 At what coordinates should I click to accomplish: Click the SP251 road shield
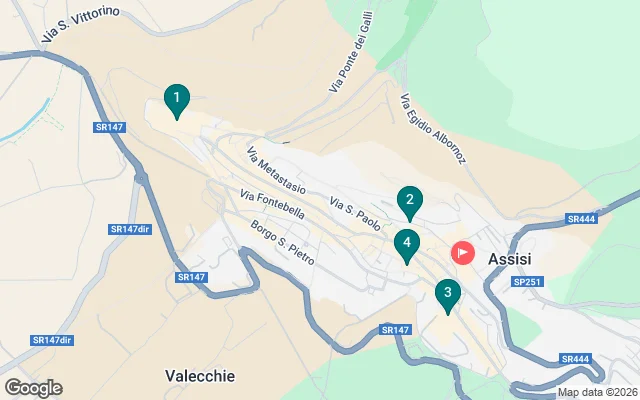point(527,282)
